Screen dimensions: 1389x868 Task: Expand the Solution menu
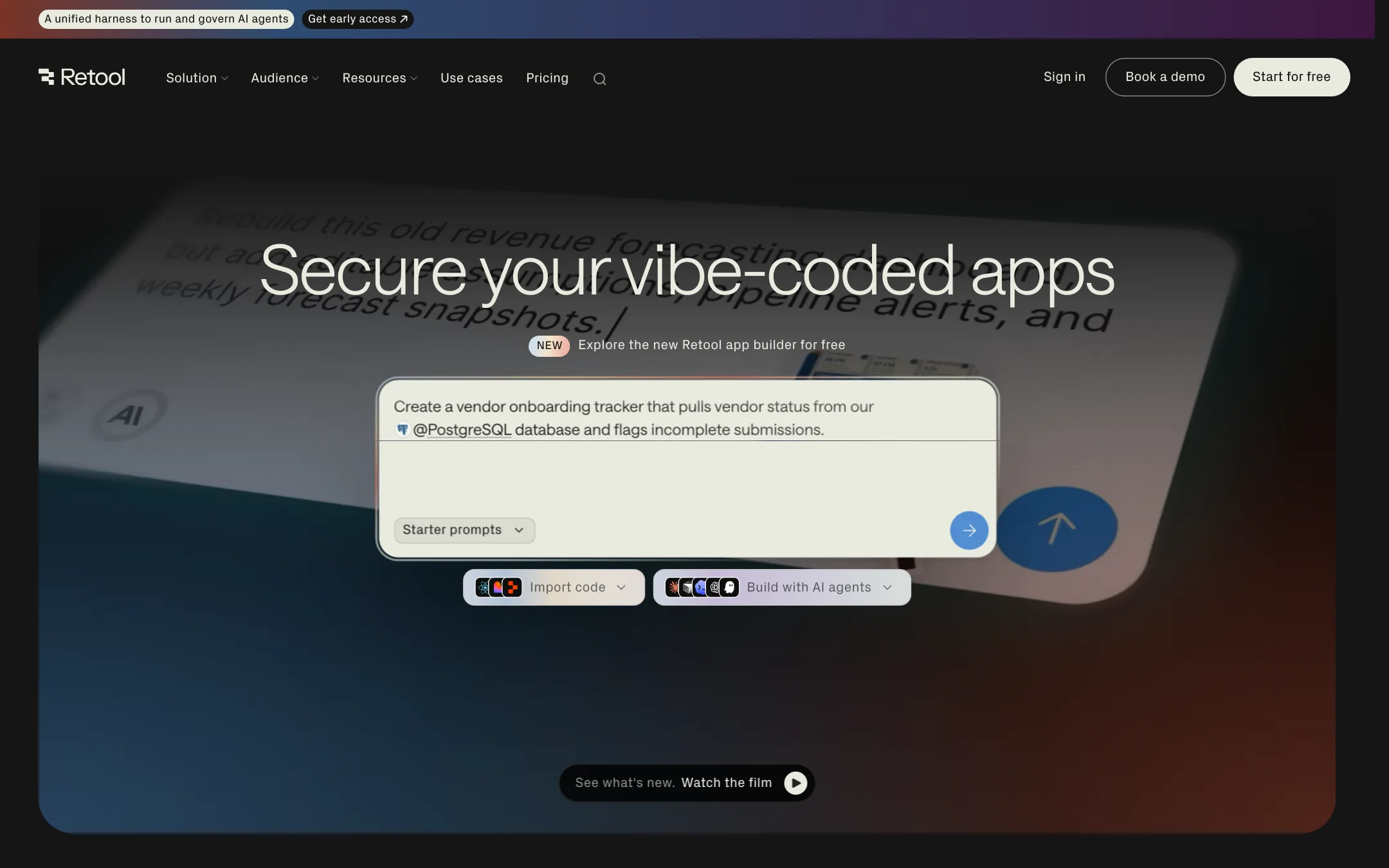[x=197, y=78]
